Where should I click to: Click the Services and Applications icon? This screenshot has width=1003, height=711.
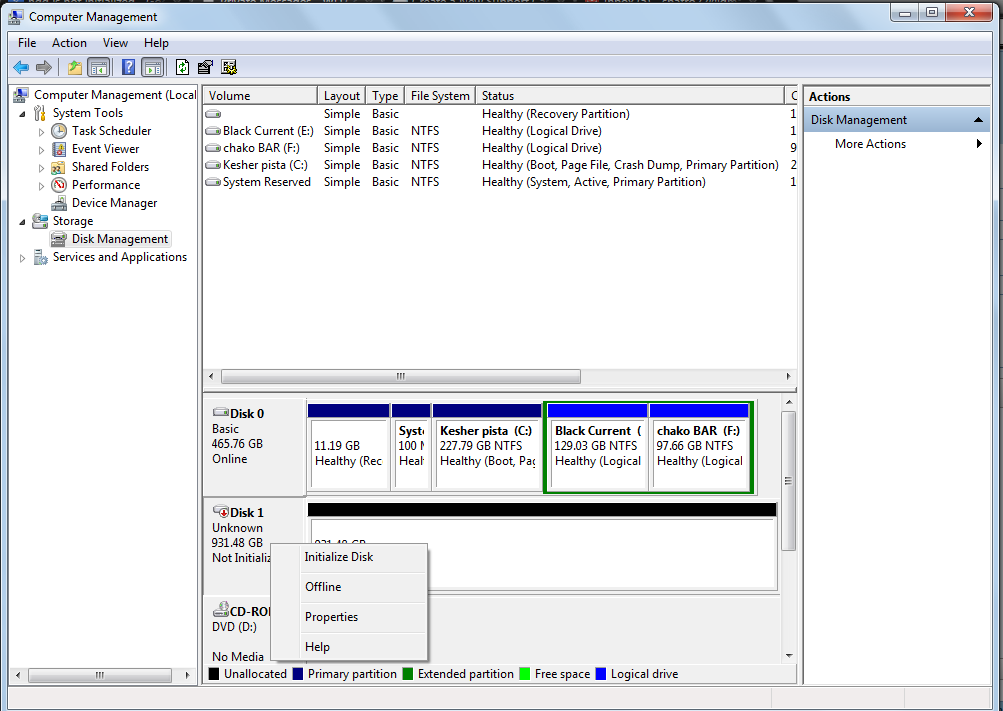[x=40, y=257]
